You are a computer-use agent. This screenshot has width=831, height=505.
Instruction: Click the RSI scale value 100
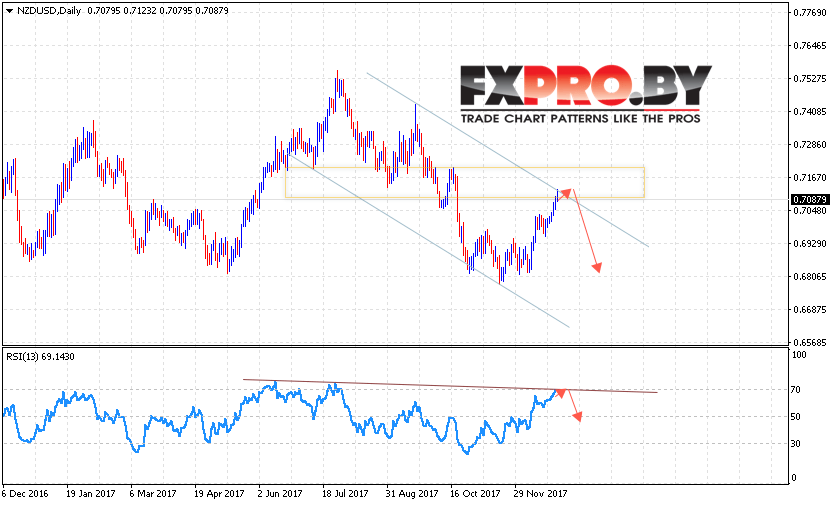(x=799, y=355)
